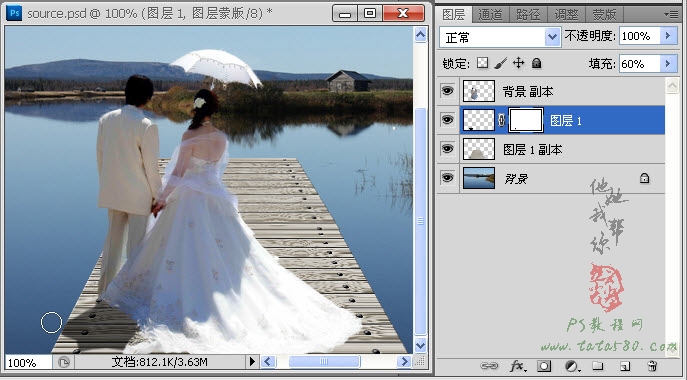Switch to the 路径 tab
The height and width of the screenshot is (380, 687).
click(x=528, y=14)
